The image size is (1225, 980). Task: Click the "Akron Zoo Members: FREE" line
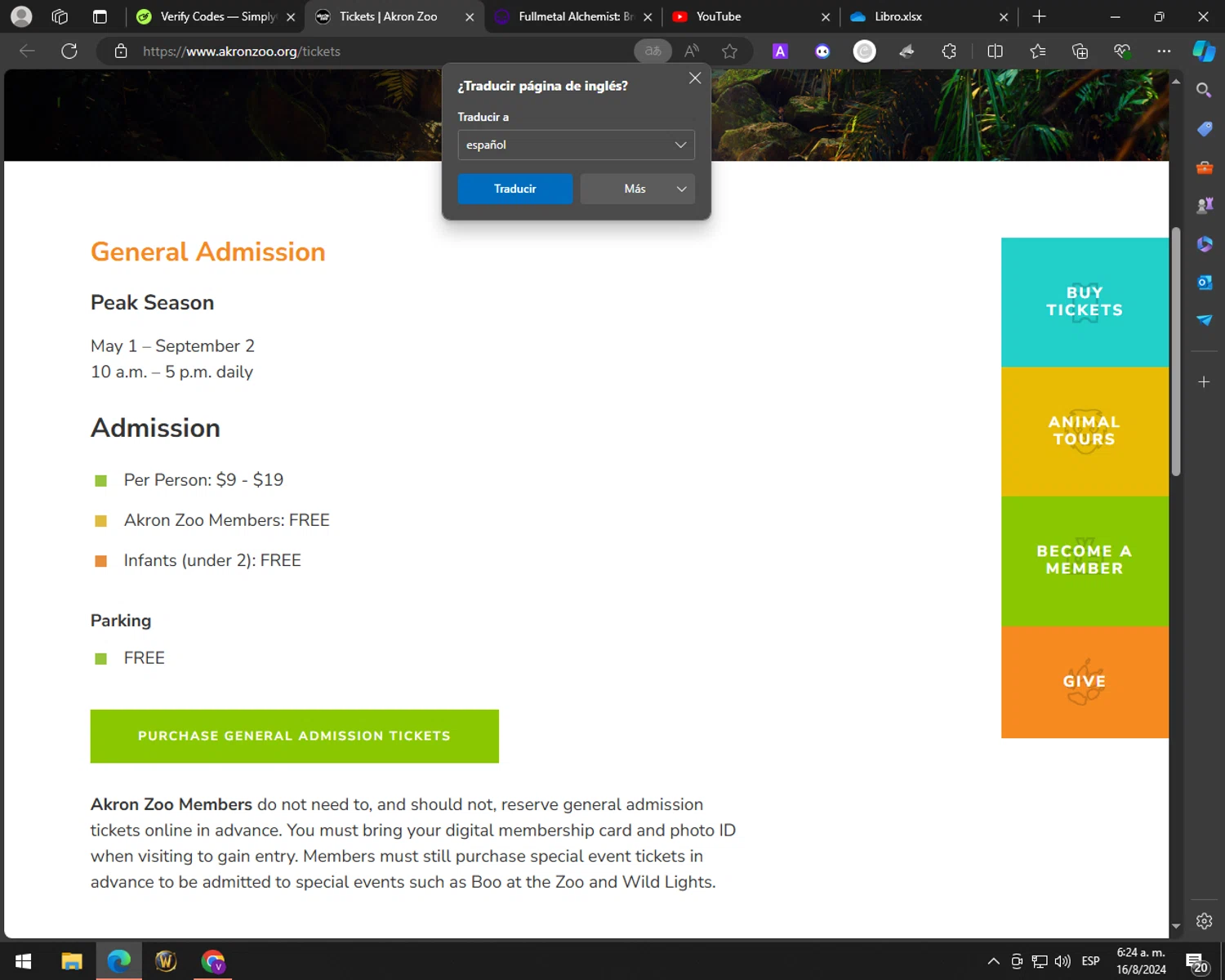(x=226, y=520)
